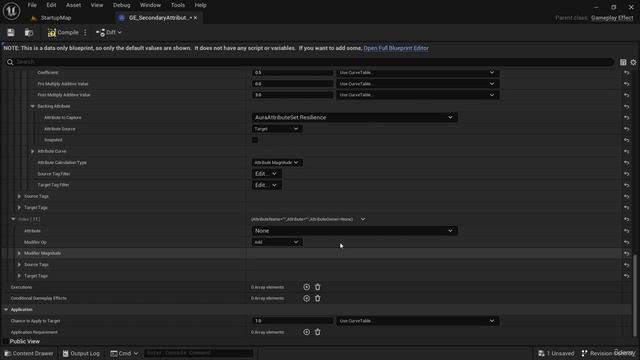Open Post Multiply Use CurveTable dropdown
The image size is (640, 360).
pos(417,95)
